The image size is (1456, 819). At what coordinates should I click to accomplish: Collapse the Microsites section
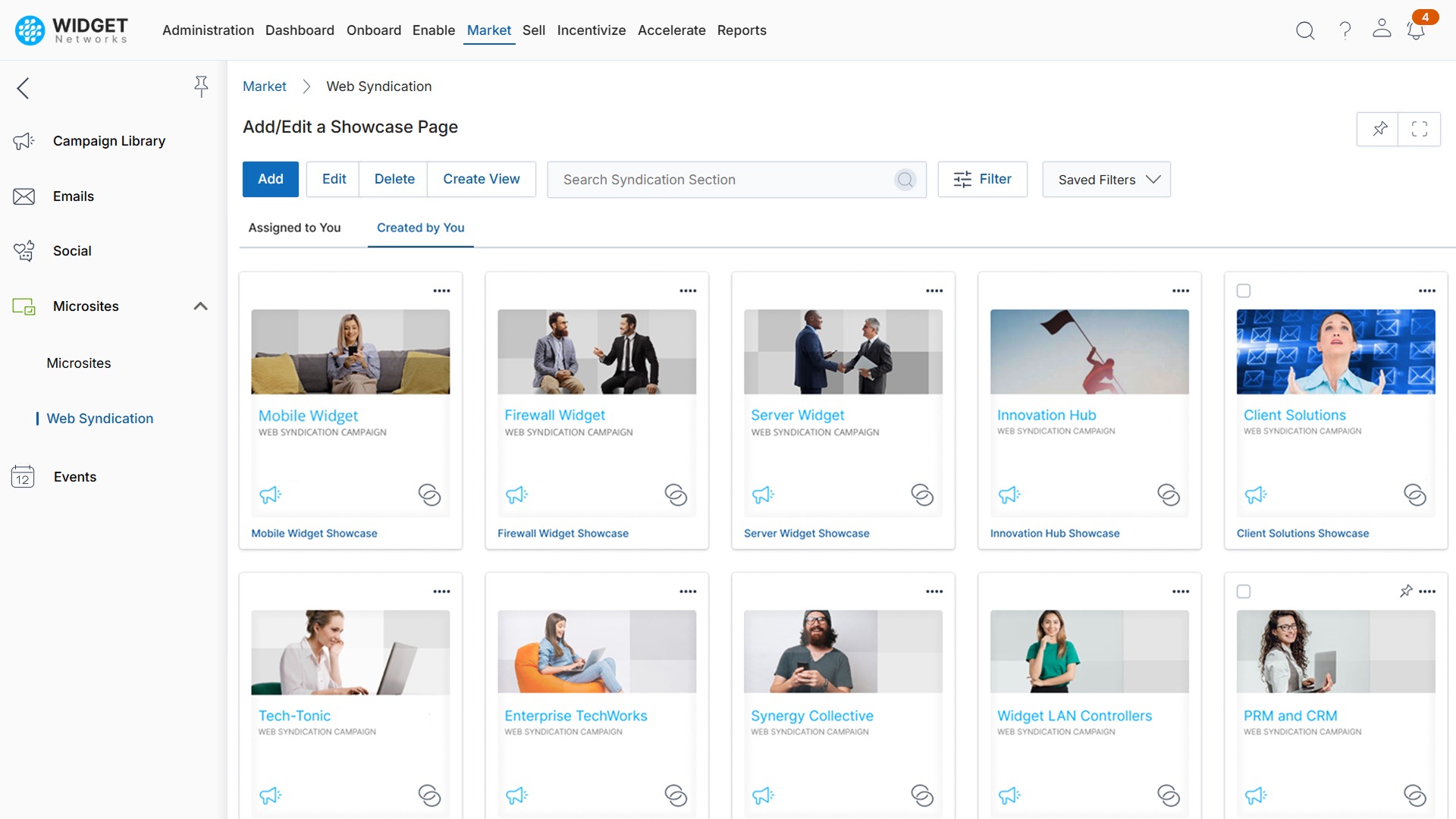point(200,306)
